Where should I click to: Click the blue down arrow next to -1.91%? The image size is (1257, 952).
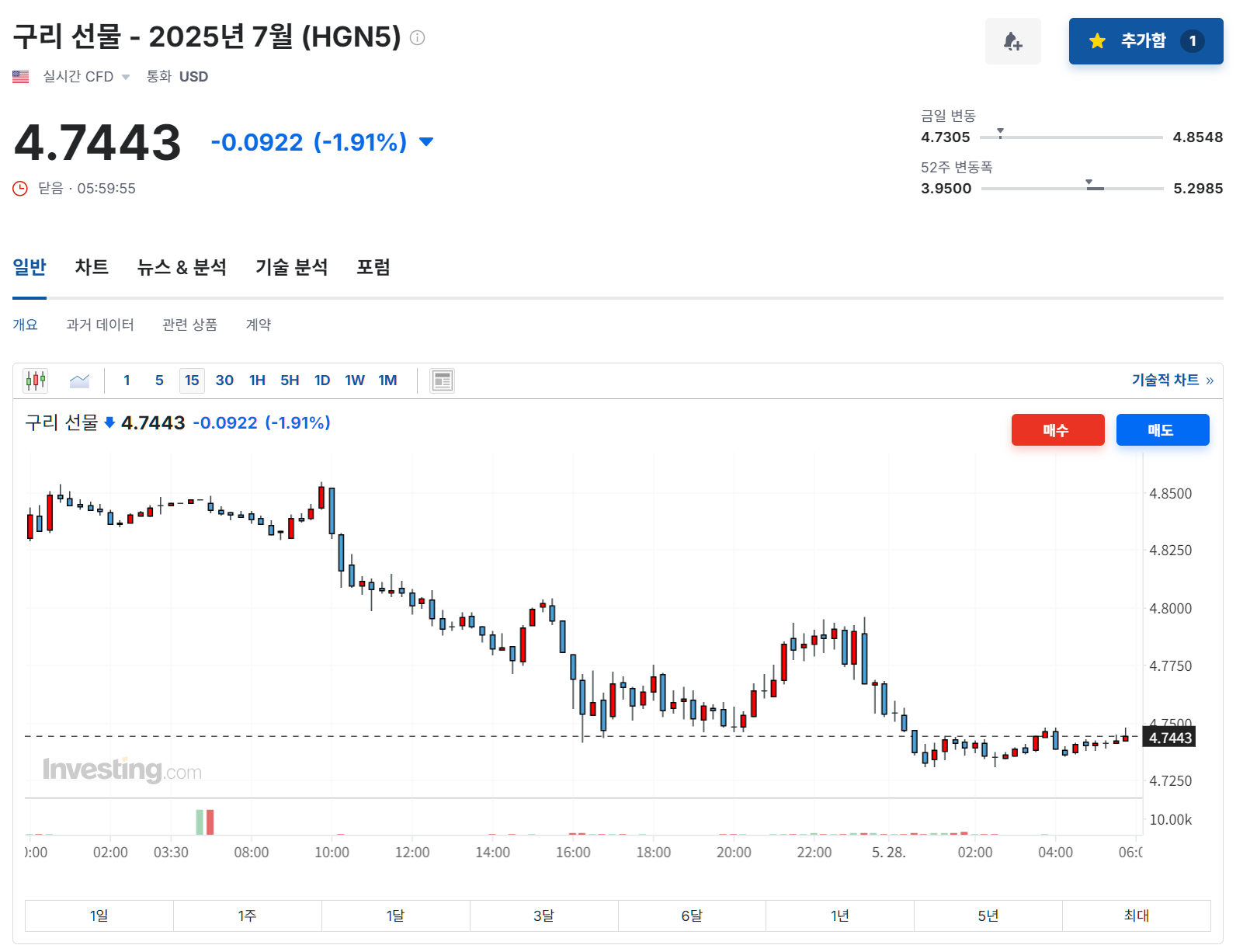[425, 141]
